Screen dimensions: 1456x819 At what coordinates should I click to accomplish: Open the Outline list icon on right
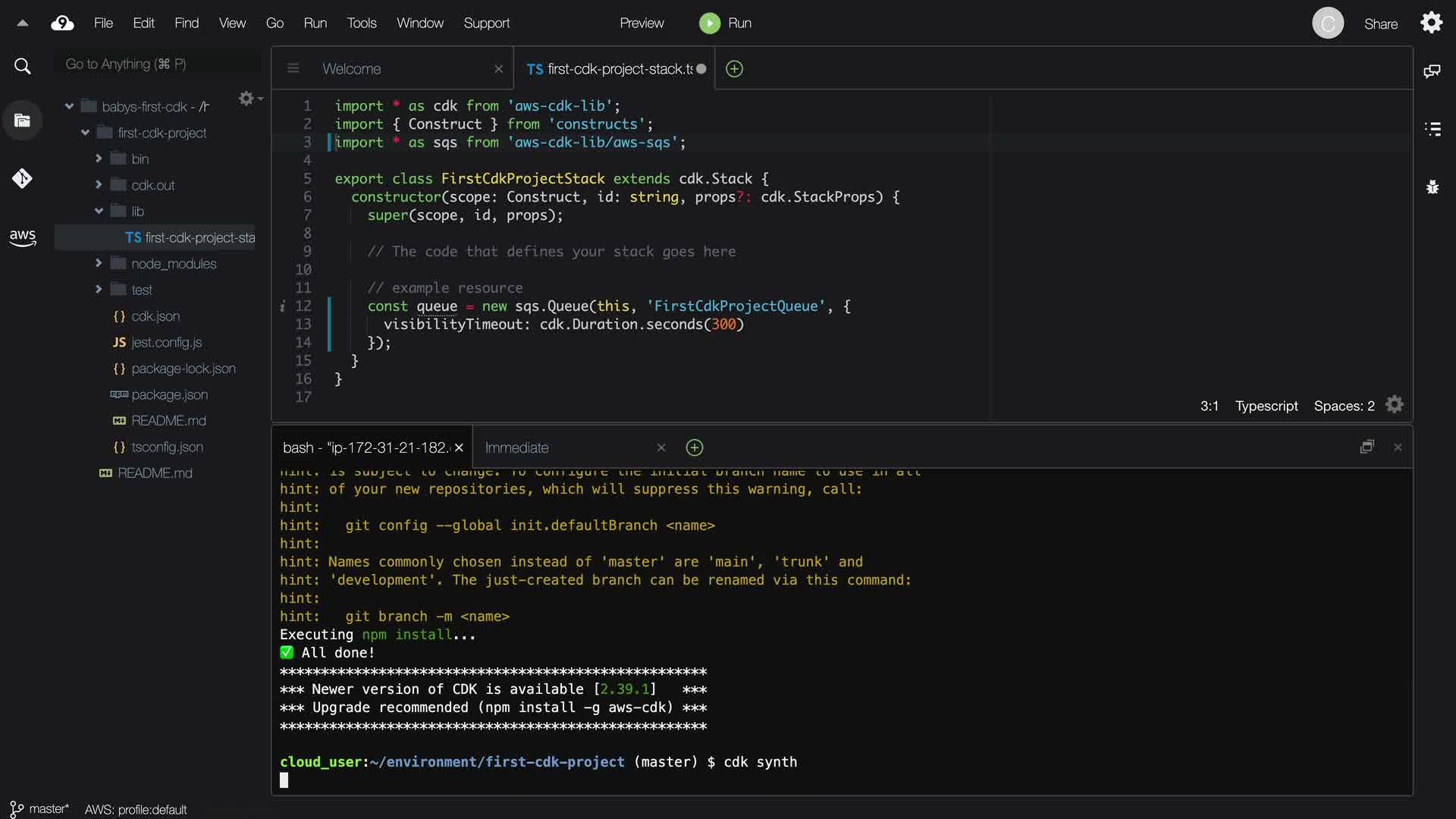point(1432,129)
